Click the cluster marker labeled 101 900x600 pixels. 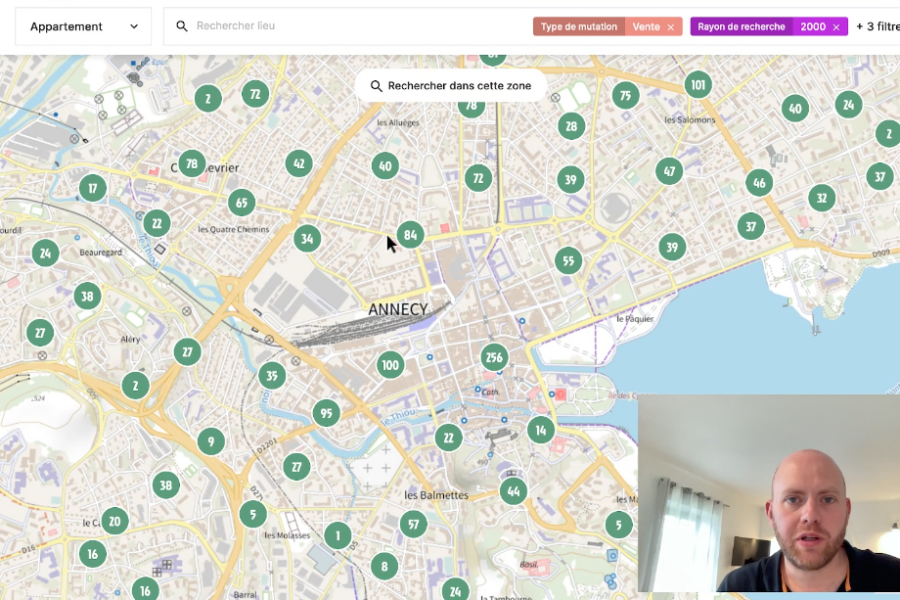pos(698,85)
